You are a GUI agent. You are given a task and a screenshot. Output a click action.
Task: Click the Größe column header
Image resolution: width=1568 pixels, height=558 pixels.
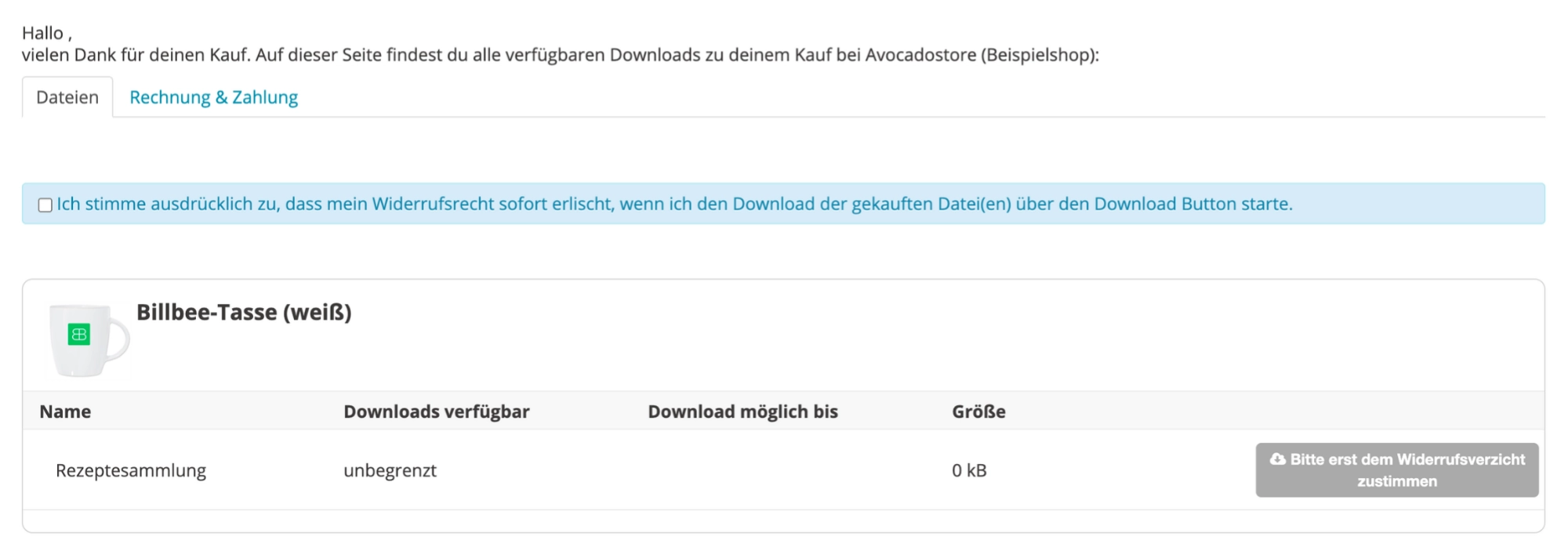pyautogui.click(x=978, y=411)
